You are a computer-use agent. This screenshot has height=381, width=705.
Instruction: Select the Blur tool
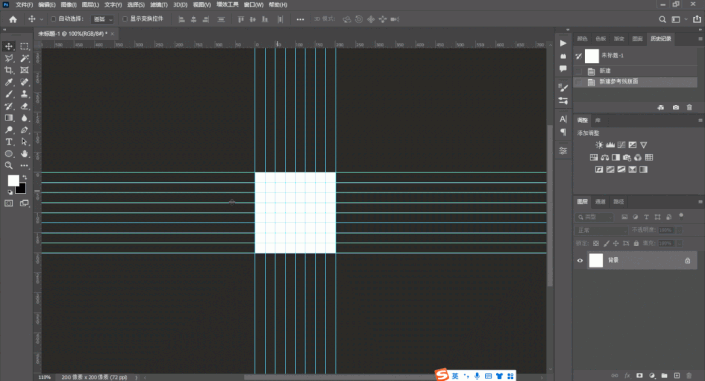click(24, 118)
